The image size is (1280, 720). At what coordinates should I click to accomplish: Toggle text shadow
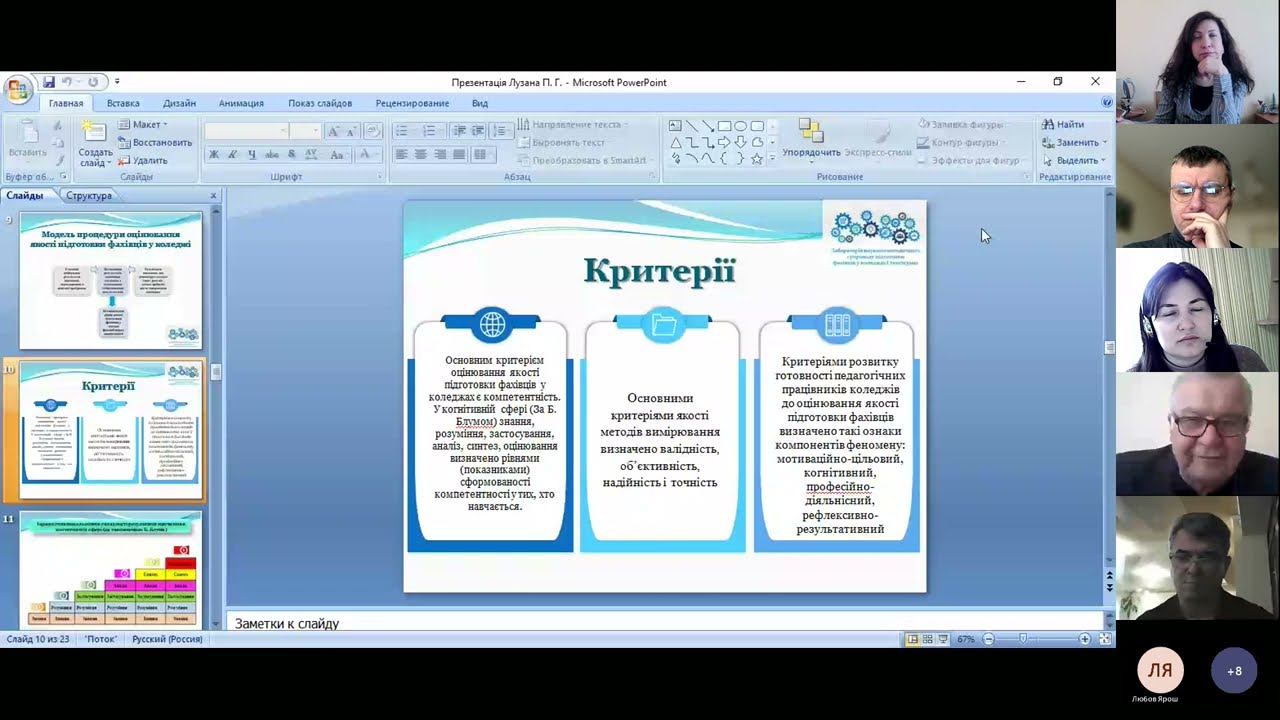tap(290, 154)
